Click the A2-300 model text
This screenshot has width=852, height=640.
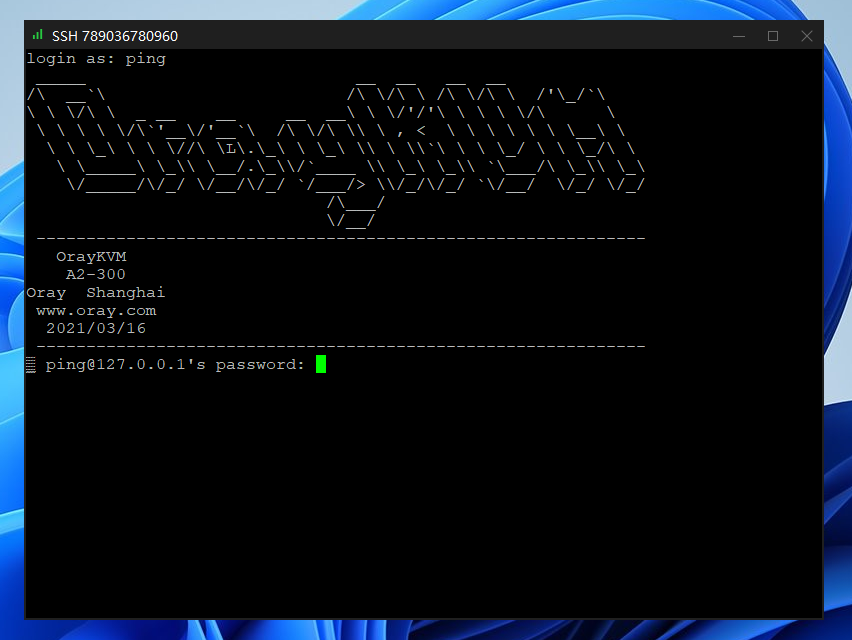96,274
